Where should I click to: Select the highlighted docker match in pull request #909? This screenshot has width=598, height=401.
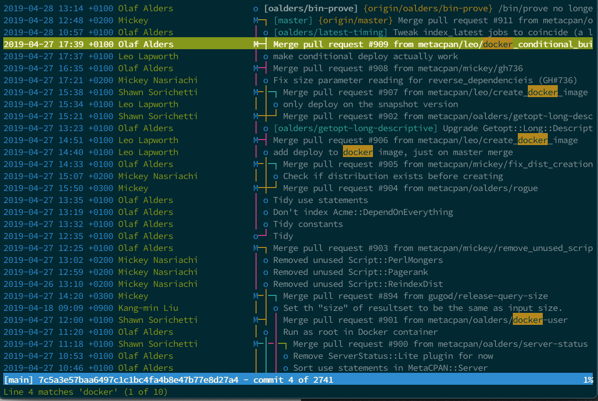(497, 44)
